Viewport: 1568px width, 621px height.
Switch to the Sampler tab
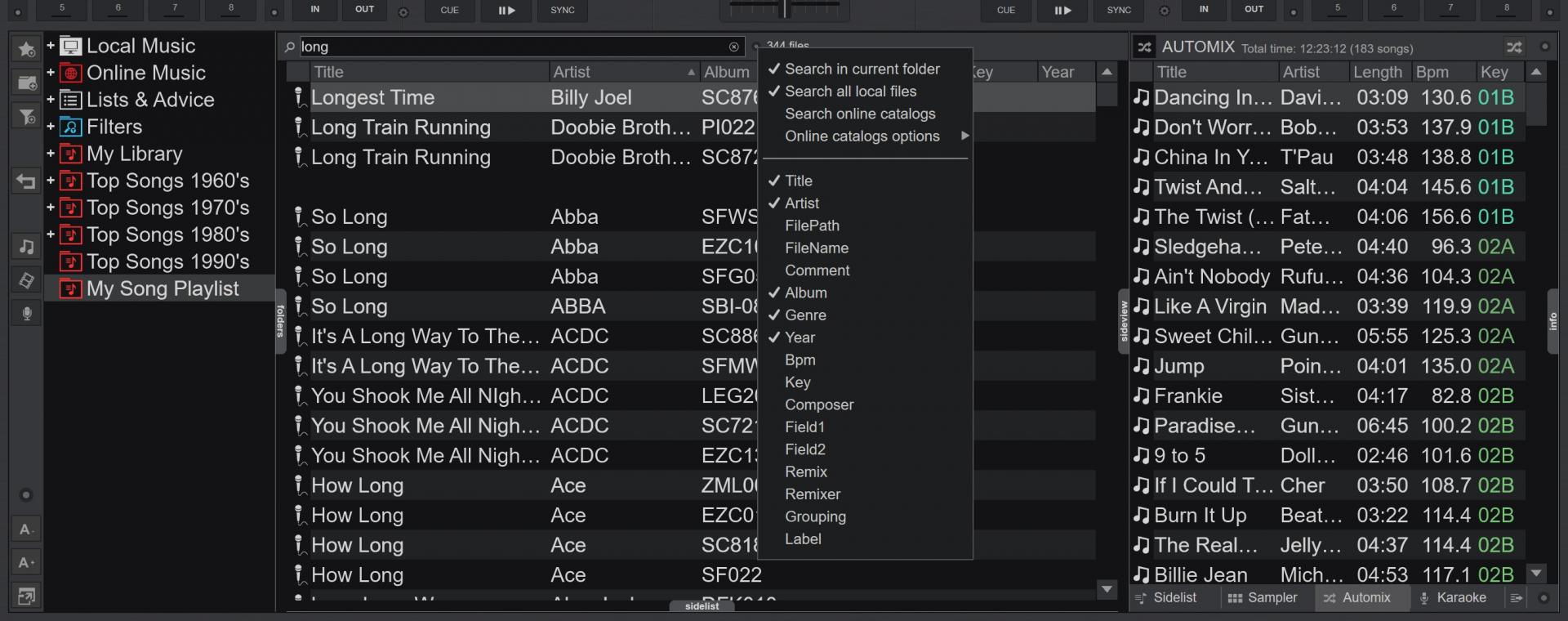(x=1263, y=598)
